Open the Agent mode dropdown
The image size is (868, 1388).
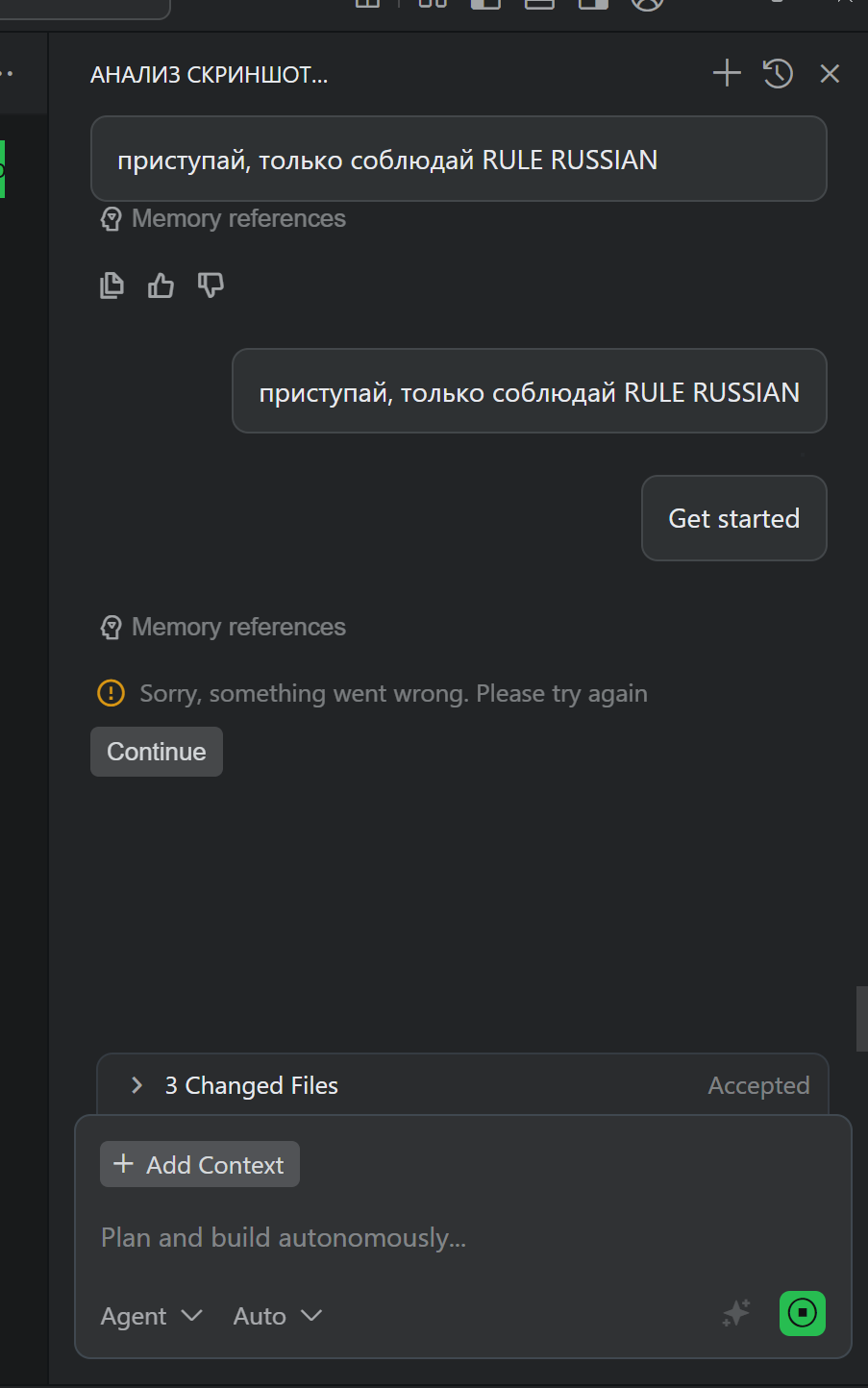tap(151, 1316)
